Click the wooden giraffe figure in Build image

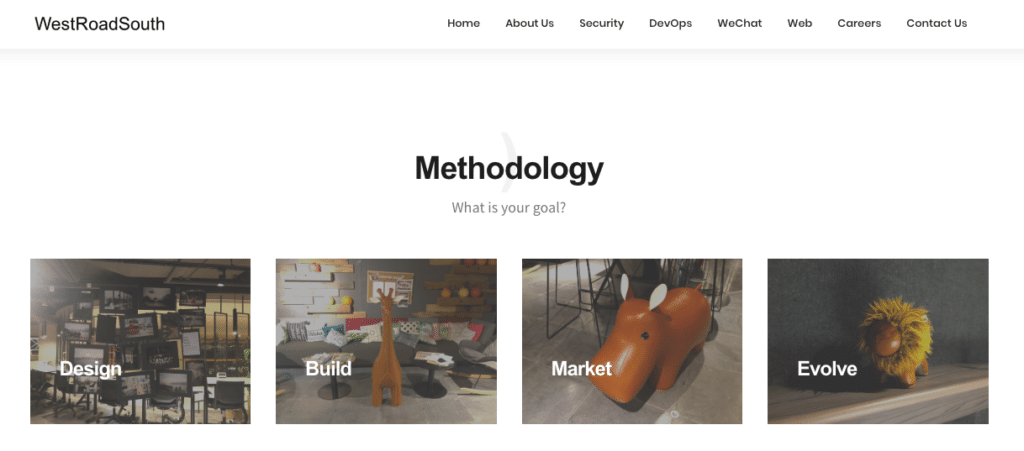385,349
